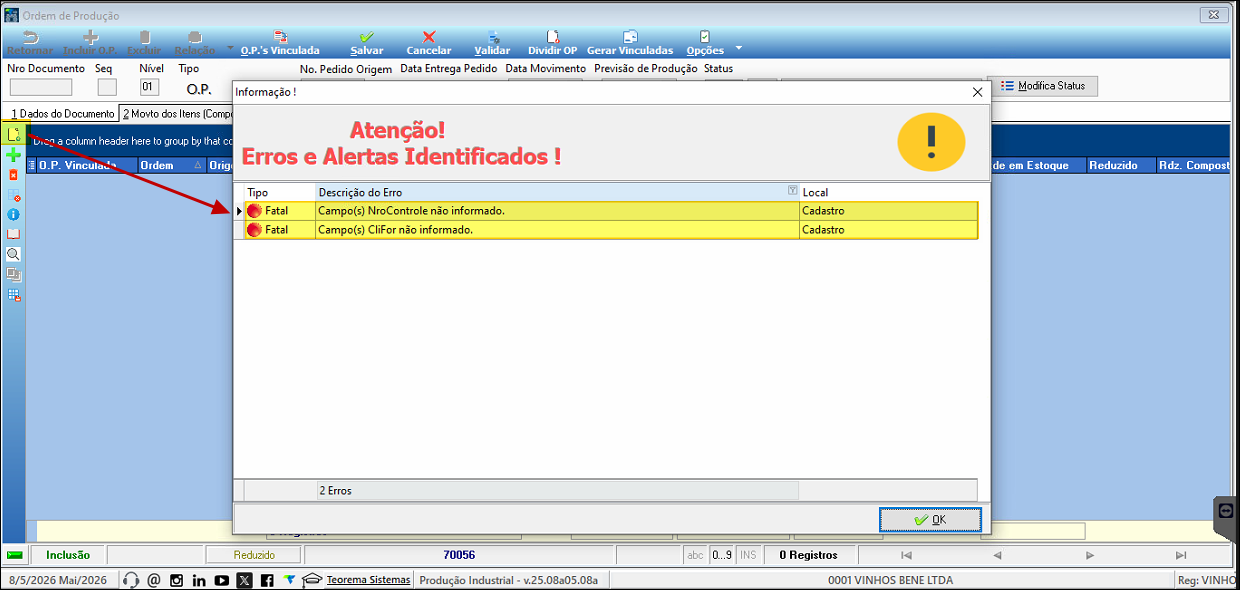Image resolution: width=1240 pixels, height=590 pixels.
Task: Click the Reduzido column header in grid
Action: 1120,165
